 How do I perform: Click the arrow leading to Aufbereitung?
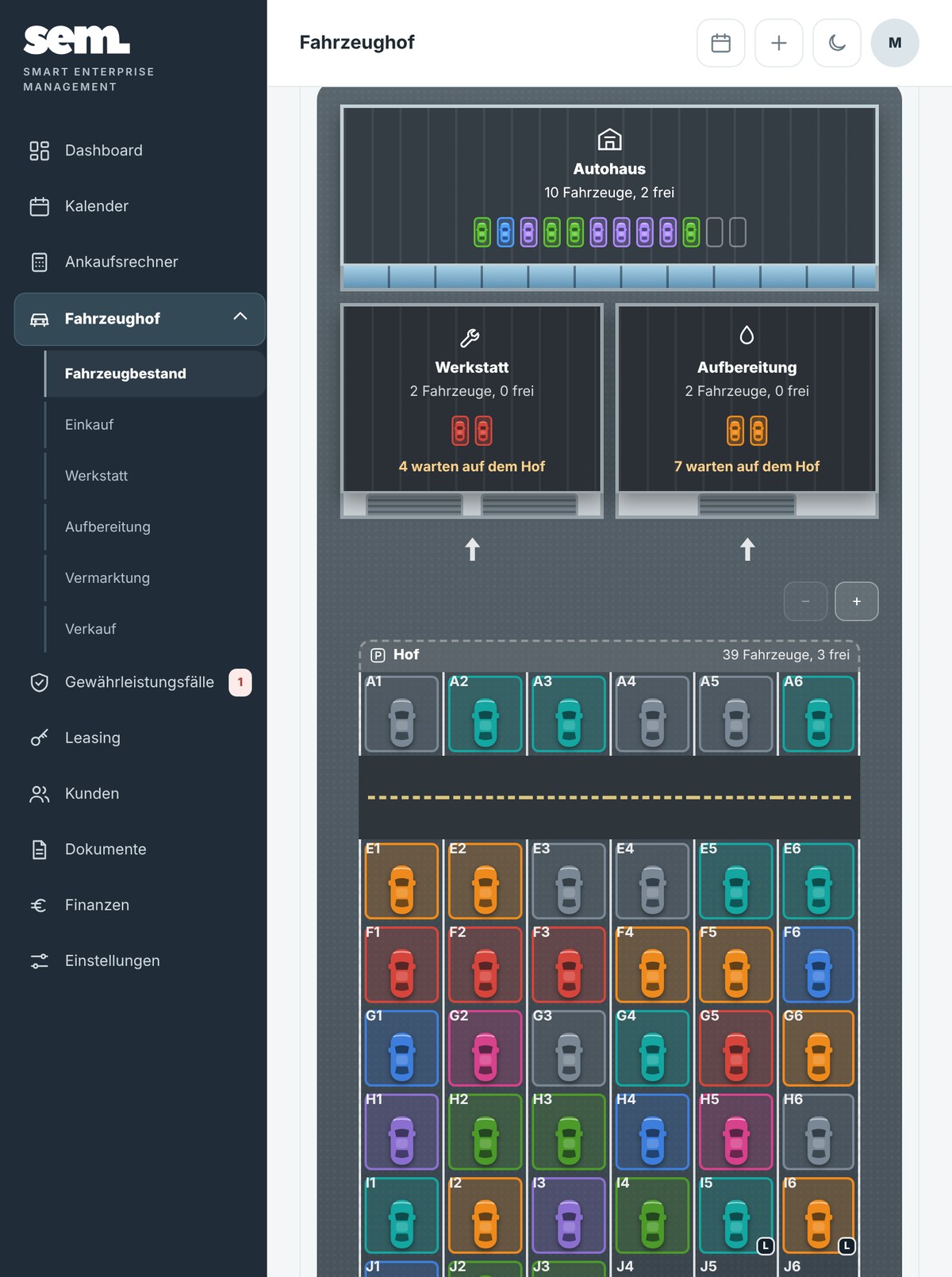[747, 549]
